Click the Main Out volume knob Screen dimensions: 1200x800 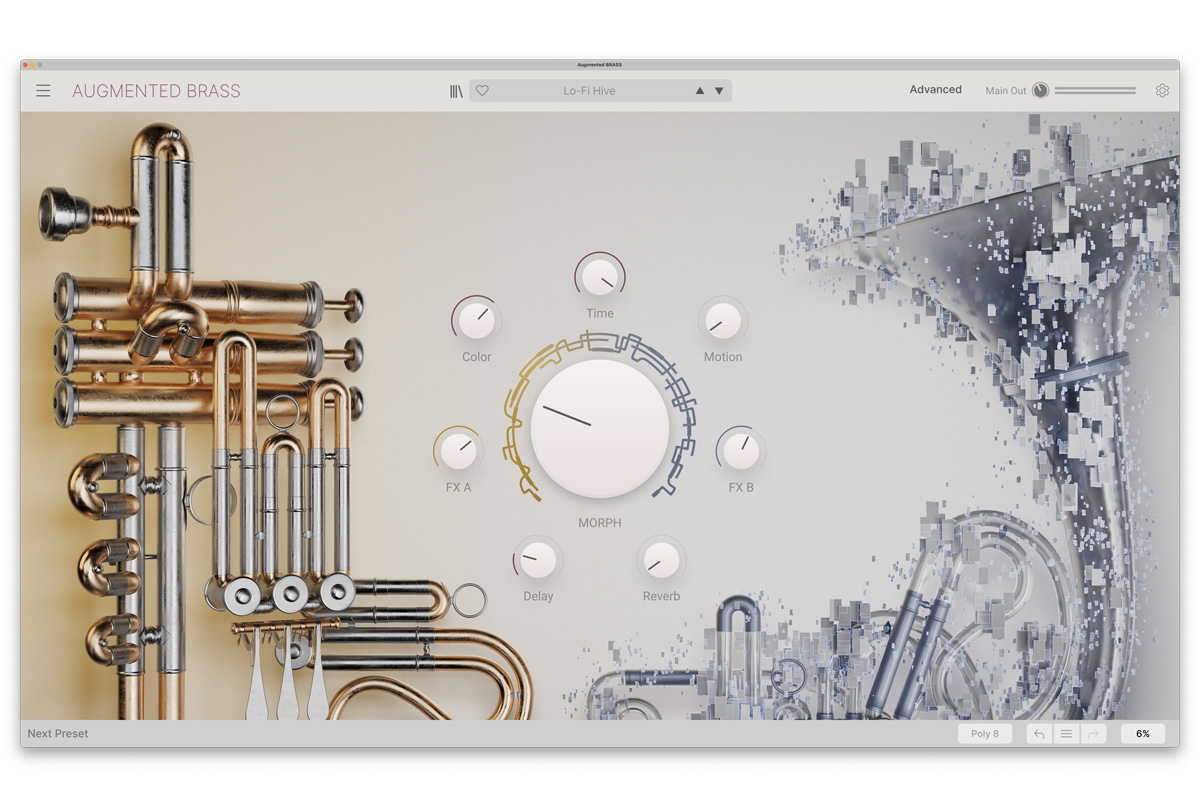click(1040, 90)
